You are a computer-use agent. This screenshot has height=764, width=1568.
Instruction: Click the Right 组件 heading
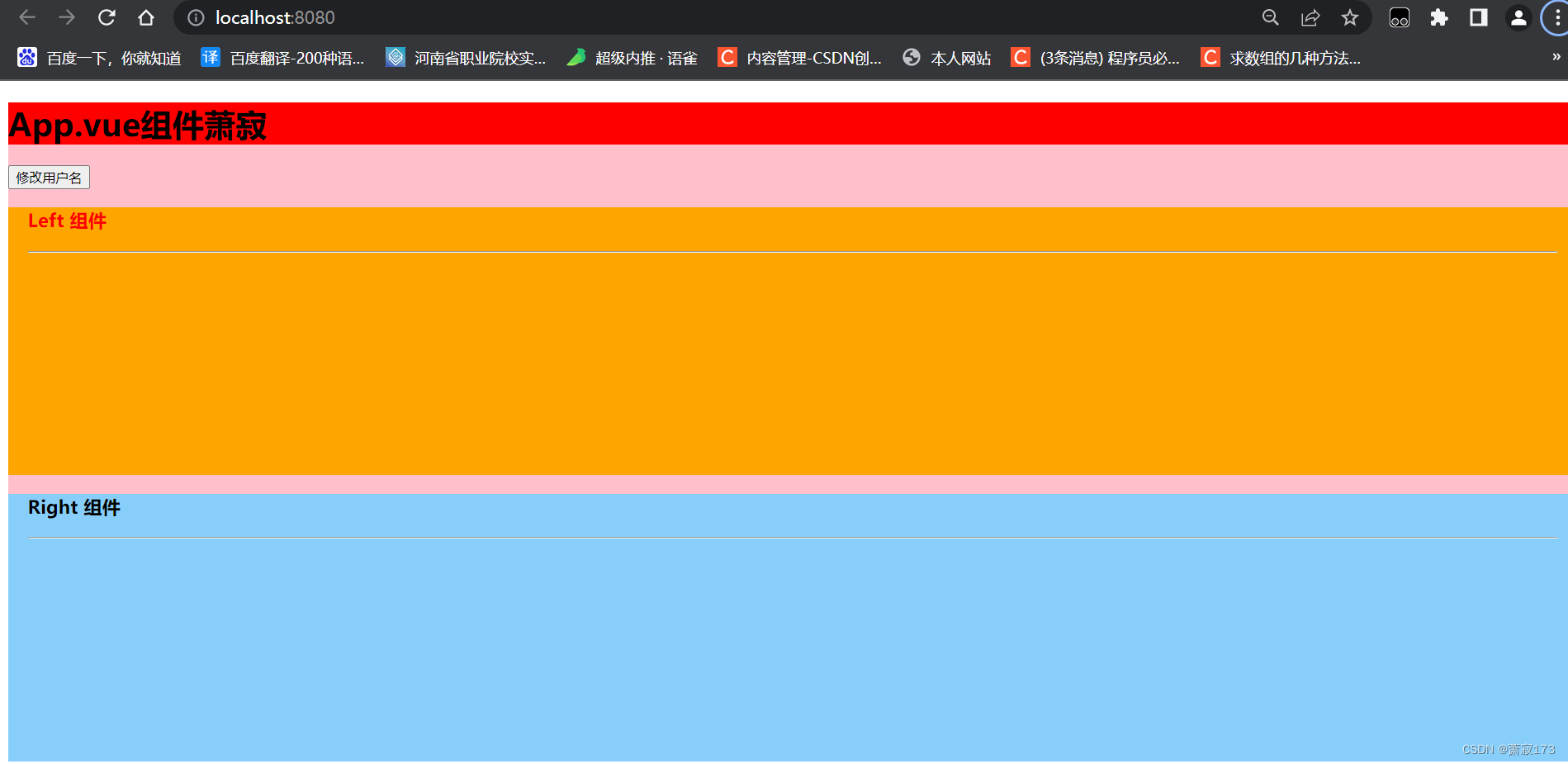tap(74, 508)
